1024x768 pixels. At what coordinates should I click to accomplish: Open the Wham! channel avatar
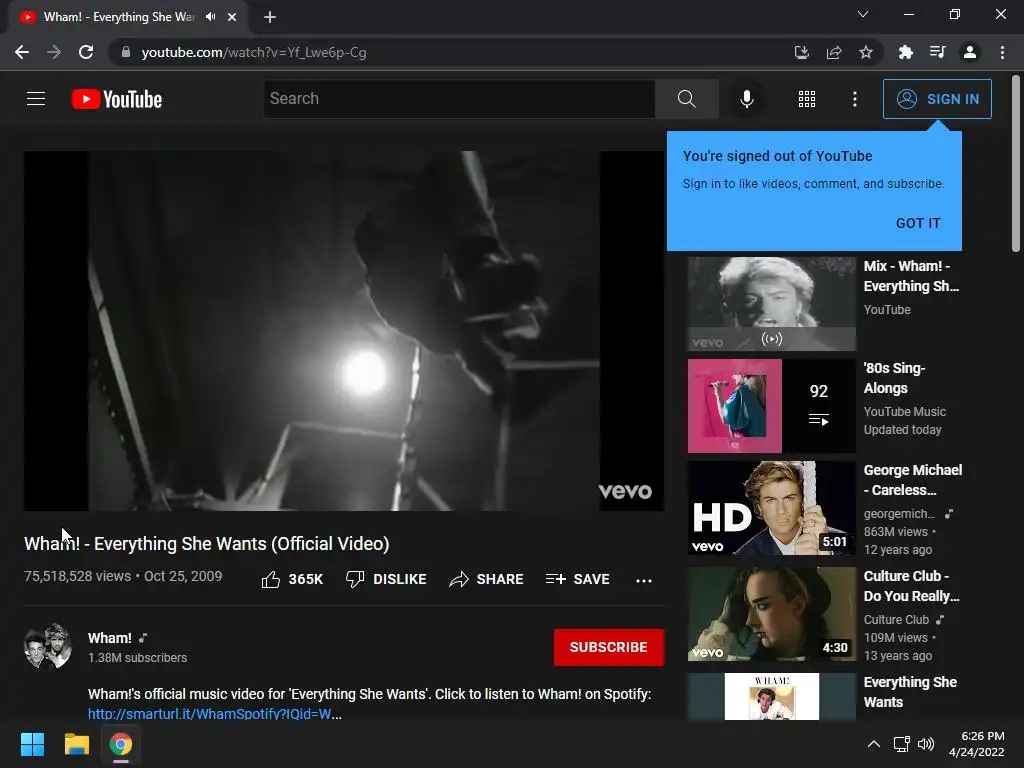(x=48, y=646)
